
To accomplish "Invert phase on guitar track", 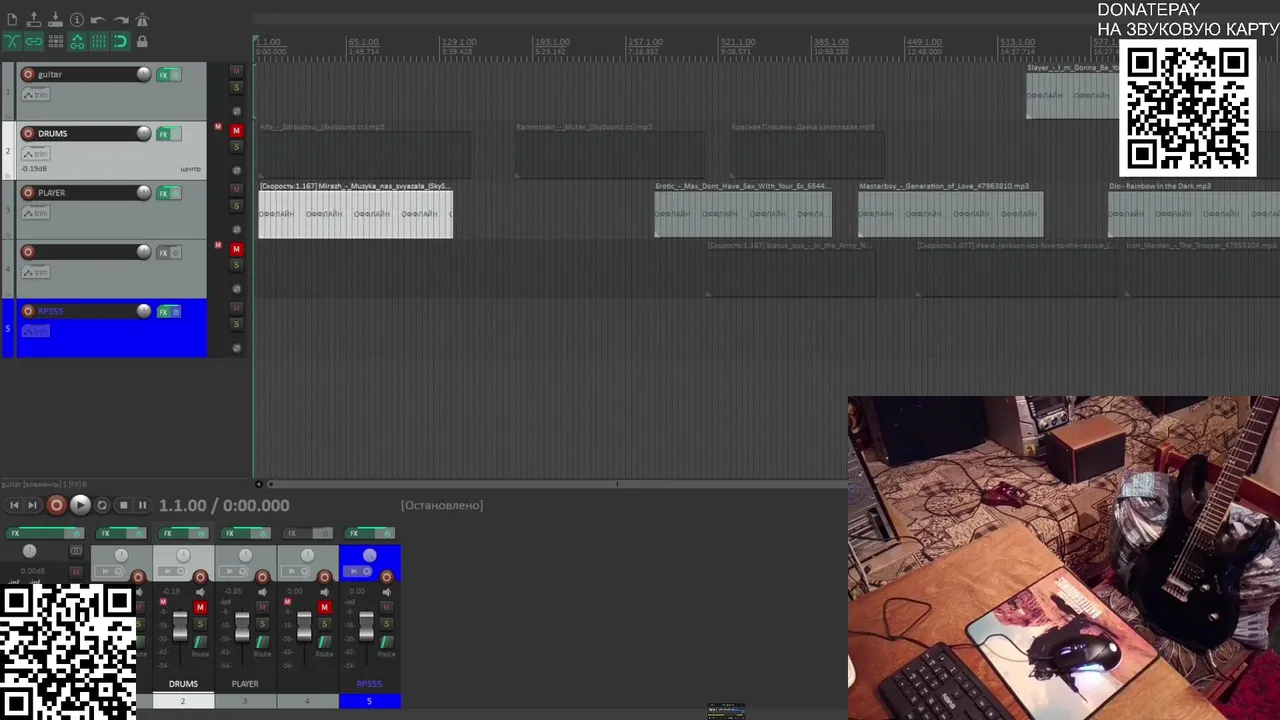I will pos(236,111).
